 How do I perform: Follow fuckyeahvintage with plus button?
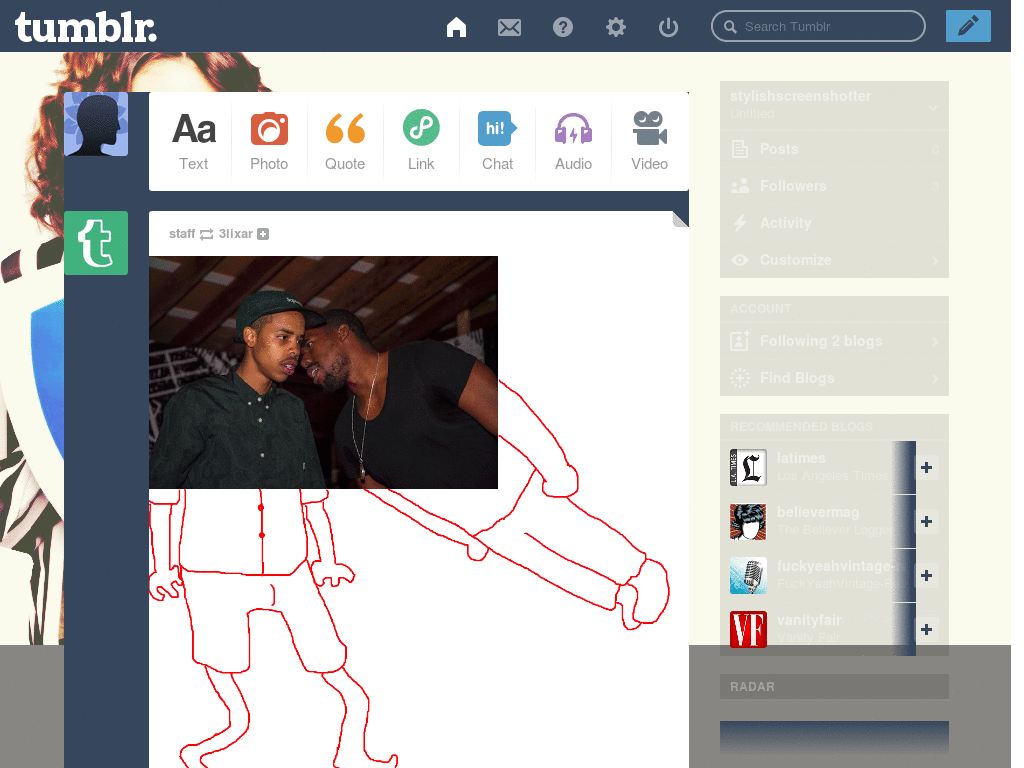click(926, 575)
